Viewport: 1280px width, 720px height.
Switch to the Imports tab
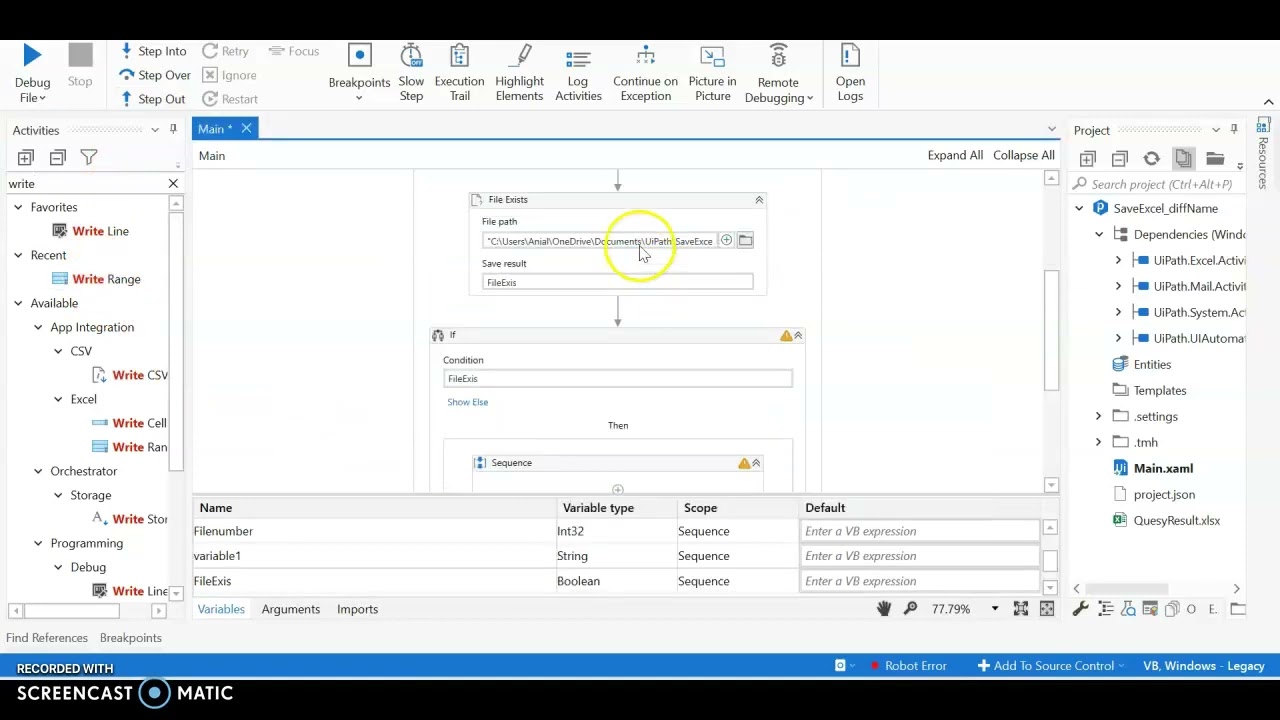357,609
